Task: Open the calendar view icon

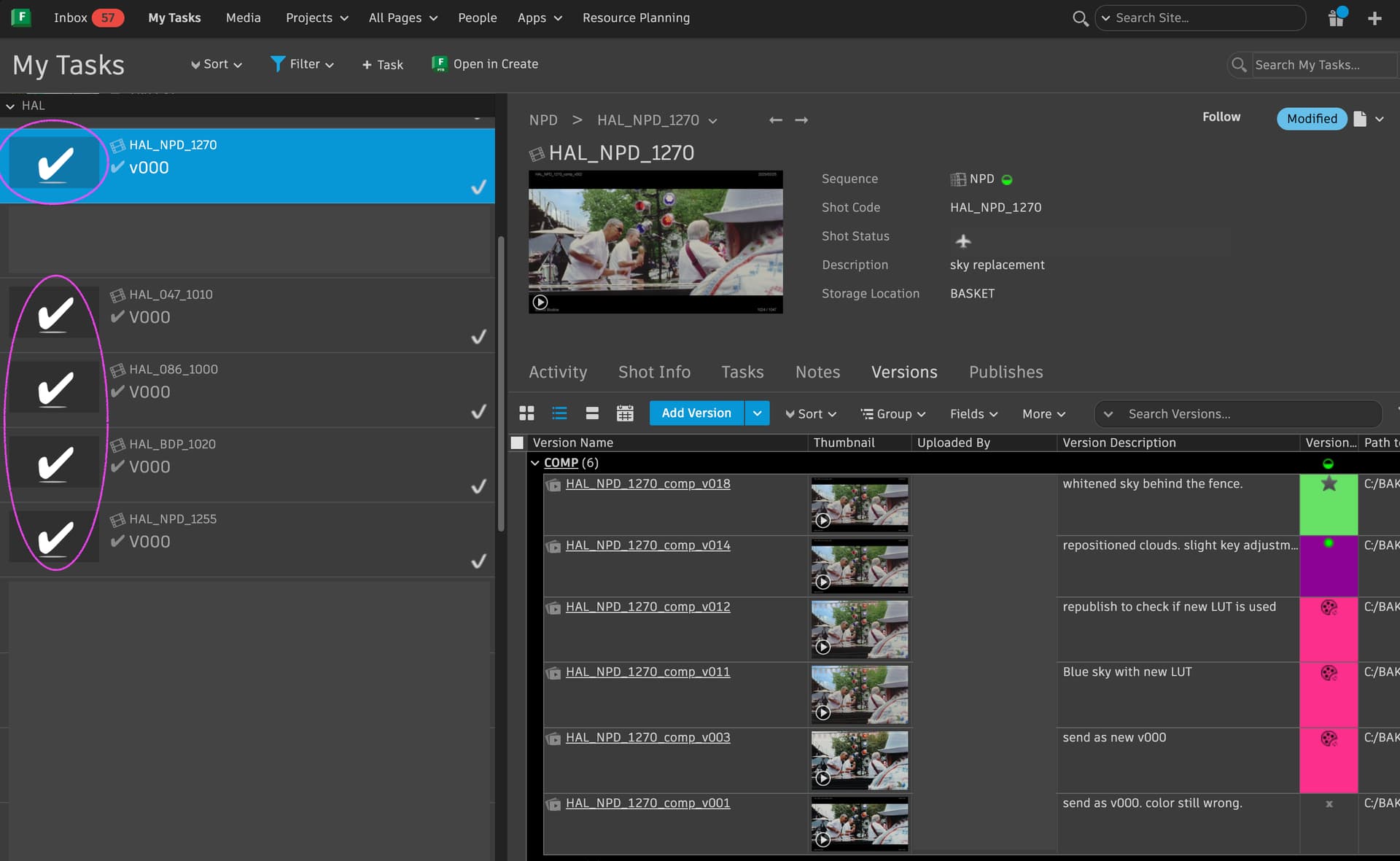Action: (625, 413)
